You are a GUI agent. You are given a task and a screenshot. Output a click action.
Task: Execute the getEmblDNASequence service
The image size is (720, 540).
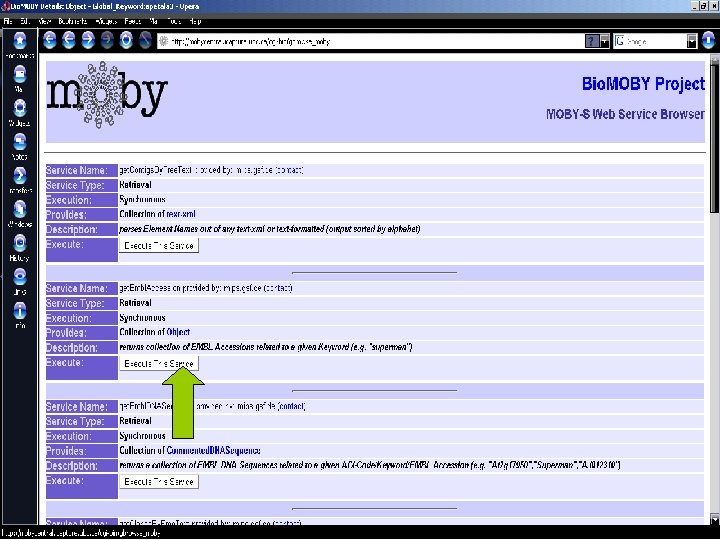click(x=159, y=482)
